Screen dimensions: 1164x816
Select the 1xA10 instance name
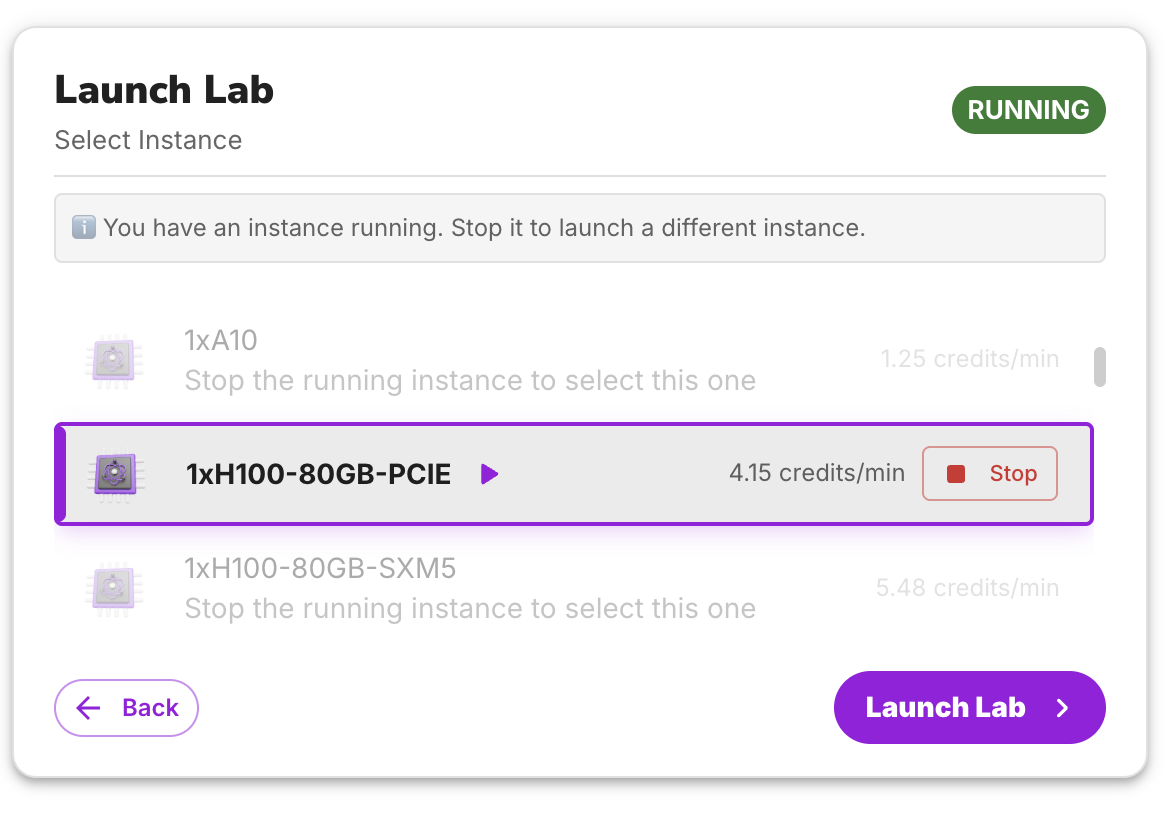(221, 341)
